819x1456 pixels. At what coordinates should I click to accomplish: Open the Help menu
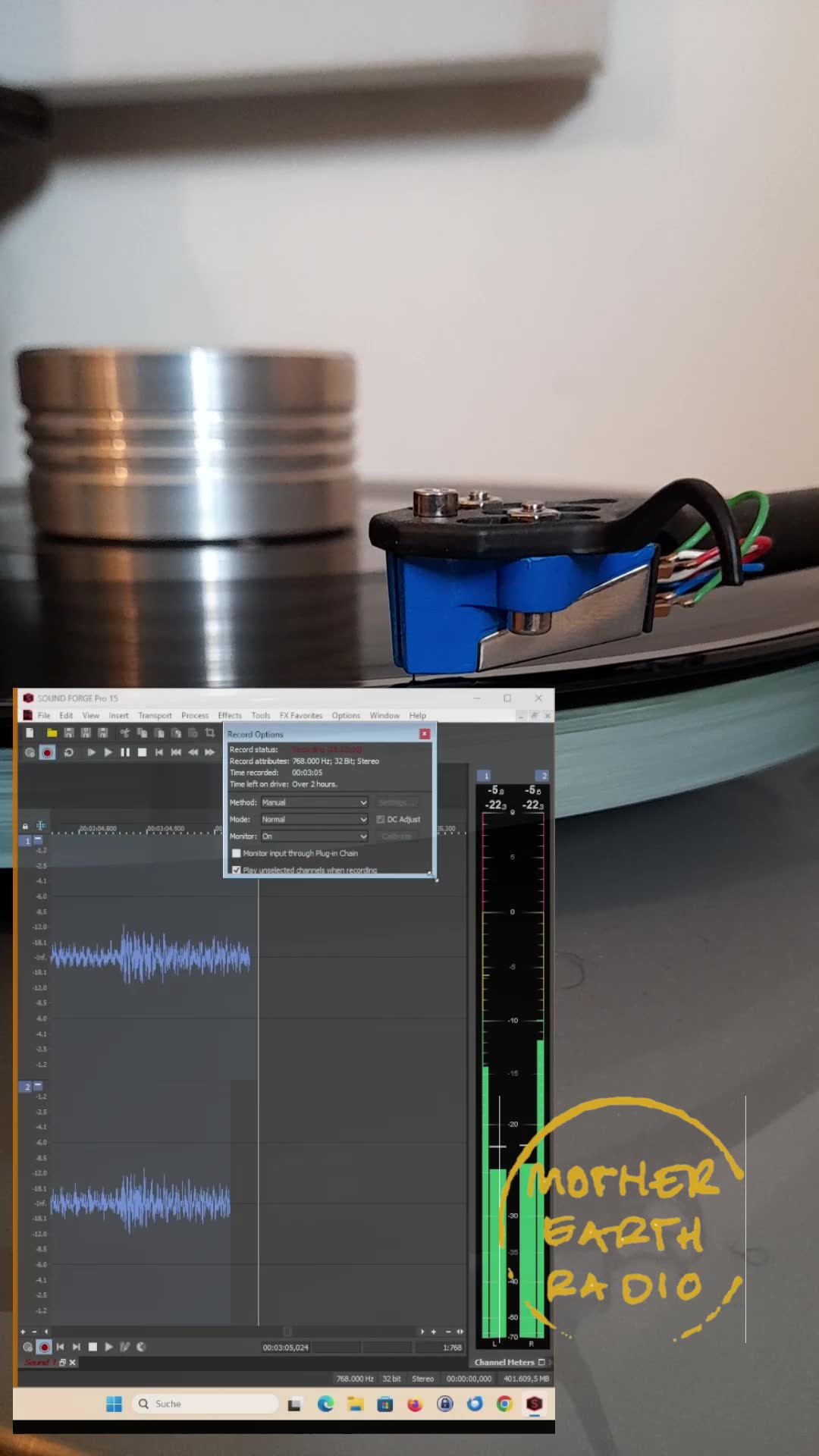pos(418,715)
